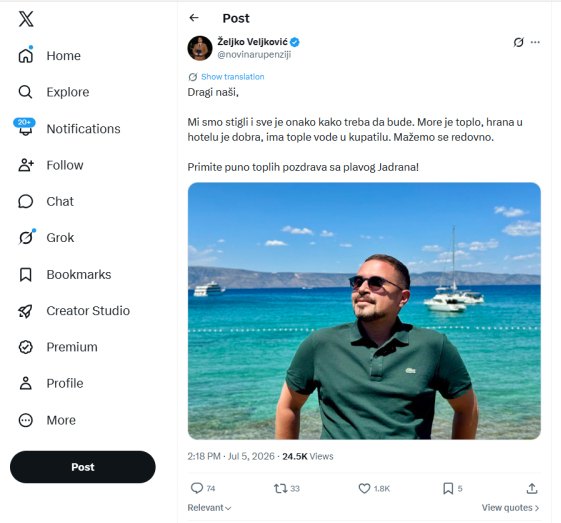Open the Grok icon beside post author
The width and height of the screenshot is (561, 523).
pyautogui.click(x=518, y=42)
